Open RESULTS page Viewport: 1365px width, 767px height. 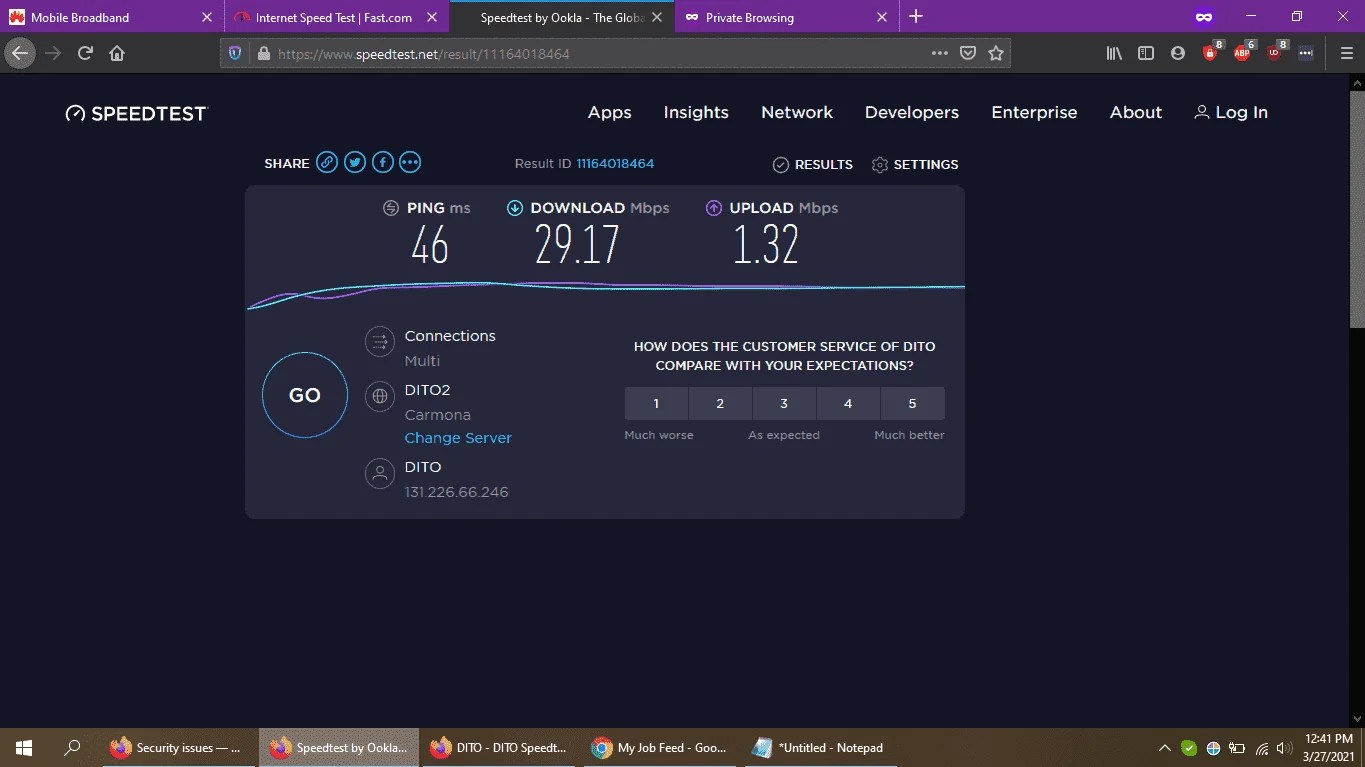[x=813, y=164]
